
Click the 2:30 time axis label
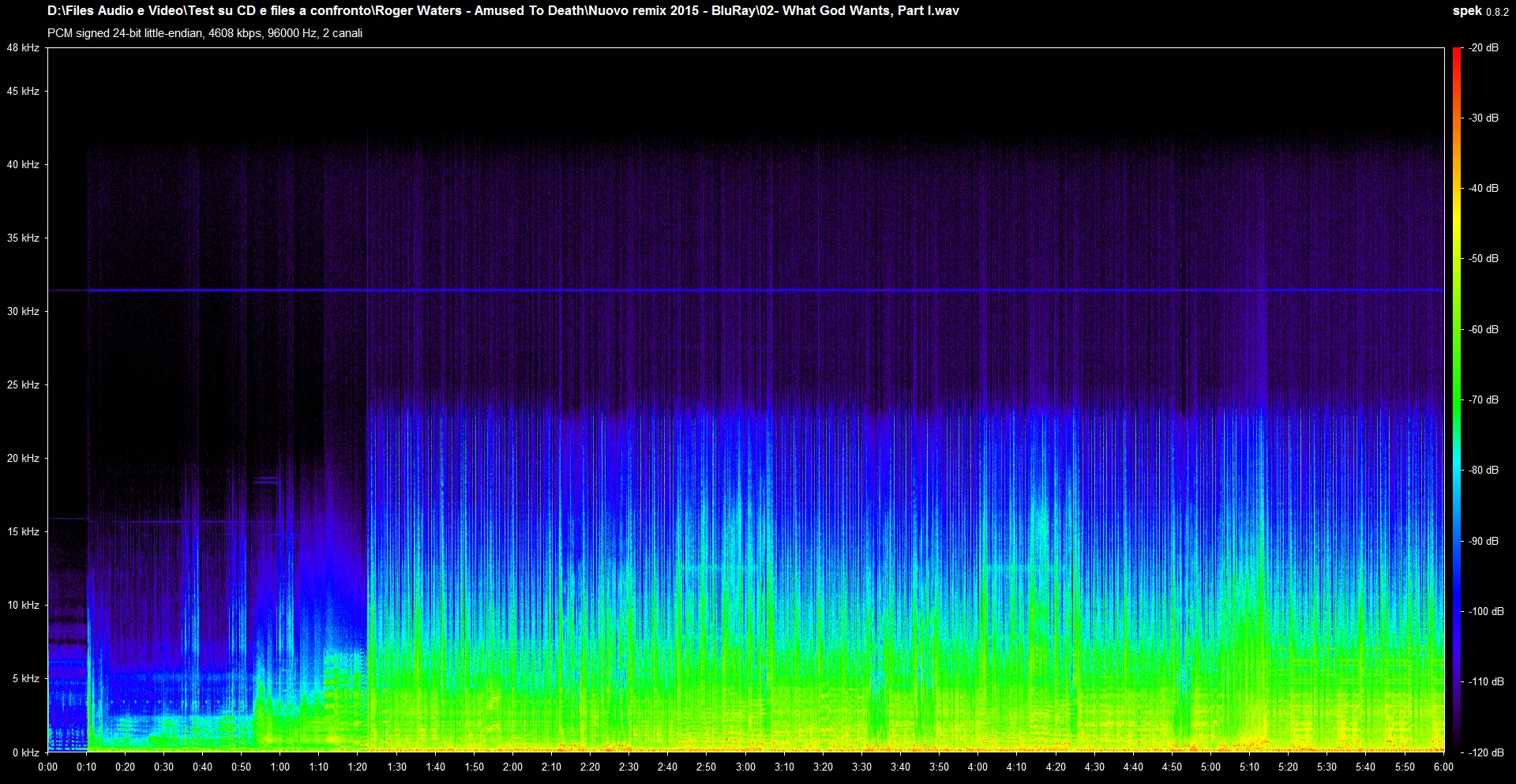(x=629, y=767)
